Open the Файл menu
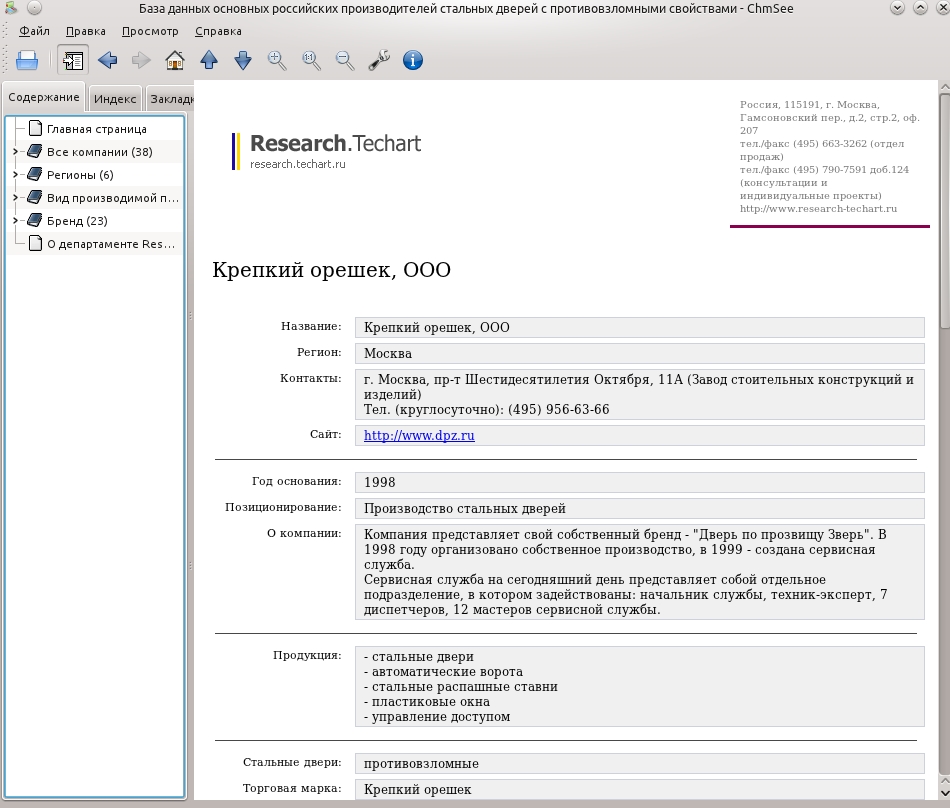 [35, 31]
